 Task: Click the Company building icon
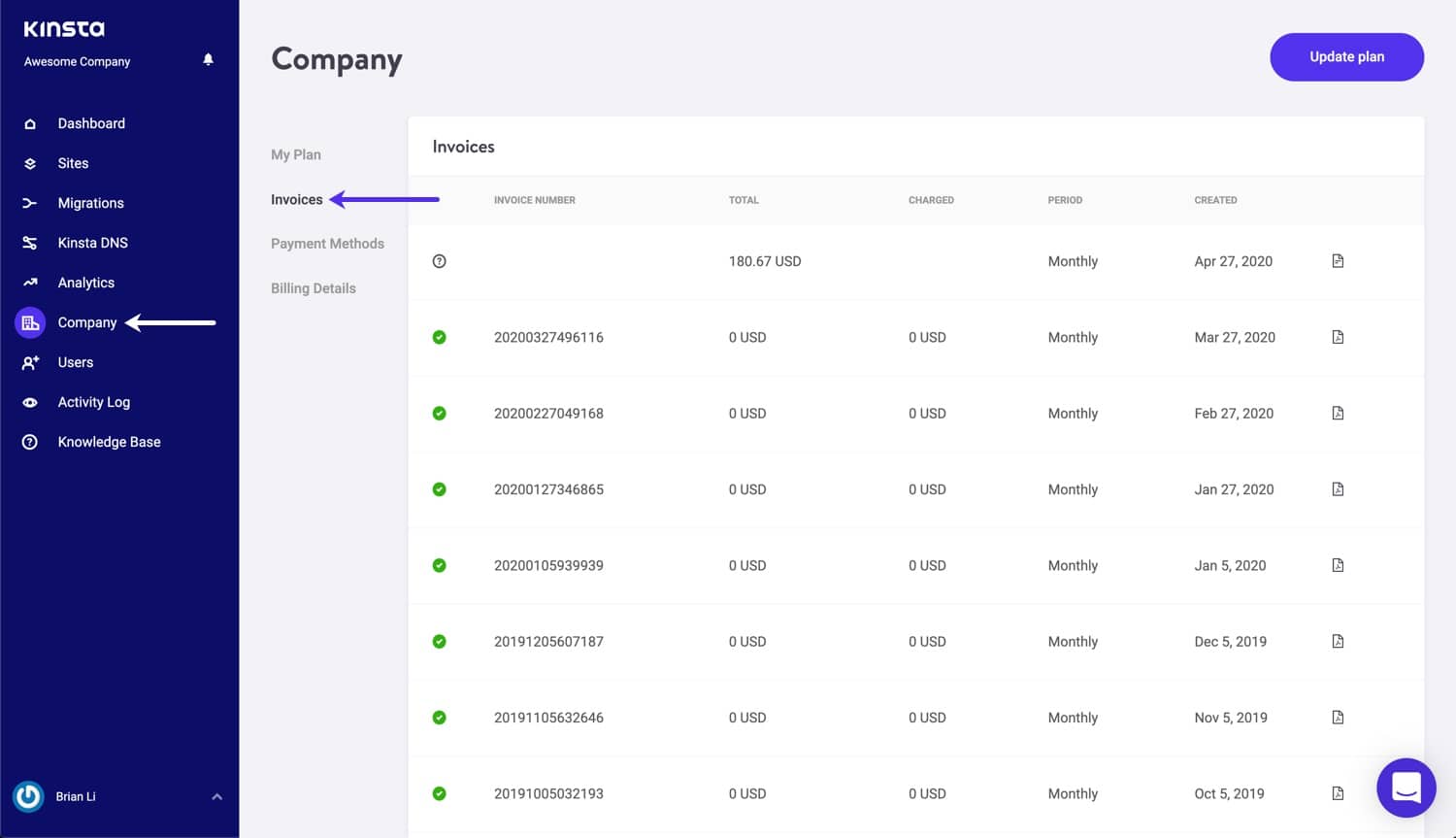pyautogui.click(x=30, y=323)
